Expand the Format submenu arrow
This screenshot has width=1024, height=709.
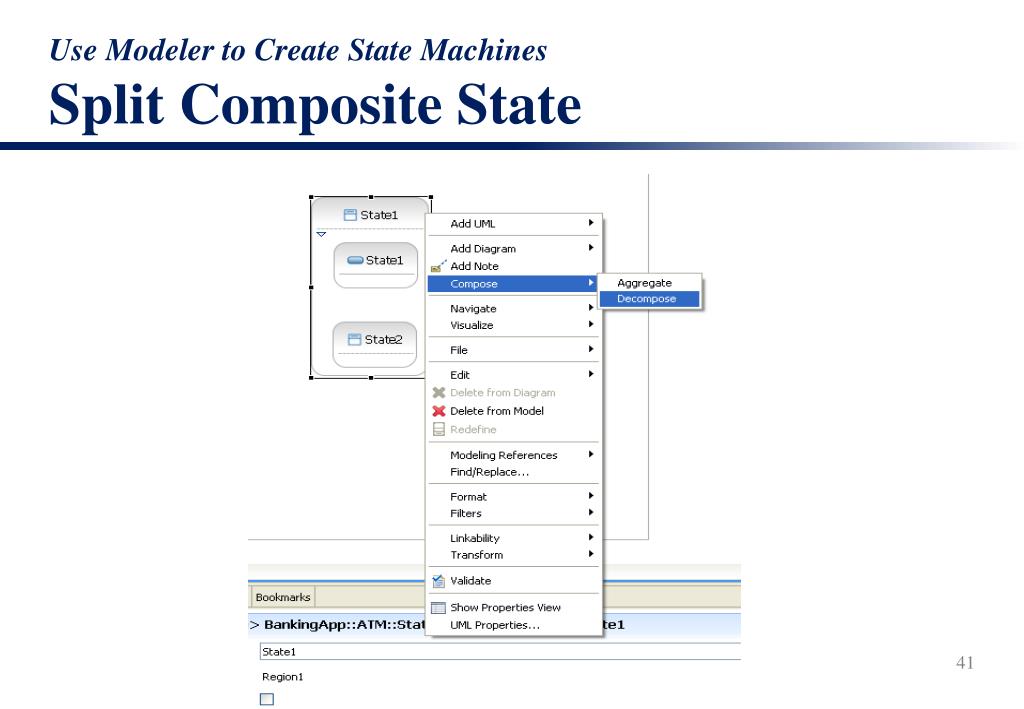point(590,496)
